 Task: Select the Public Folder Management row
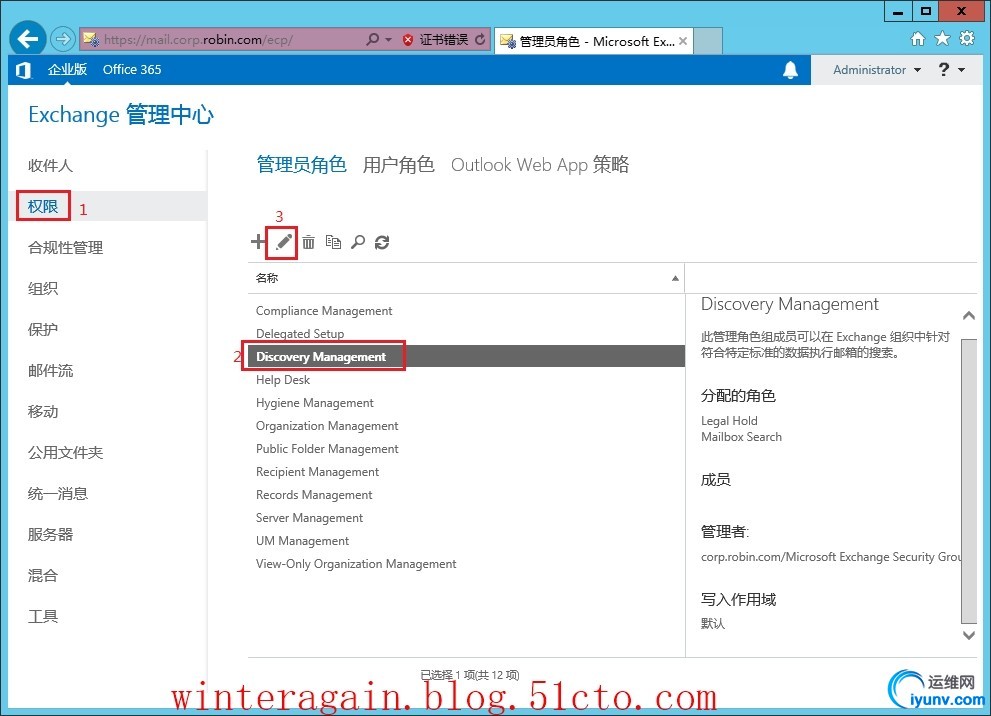pyautogui.click(x=466, y=449)
